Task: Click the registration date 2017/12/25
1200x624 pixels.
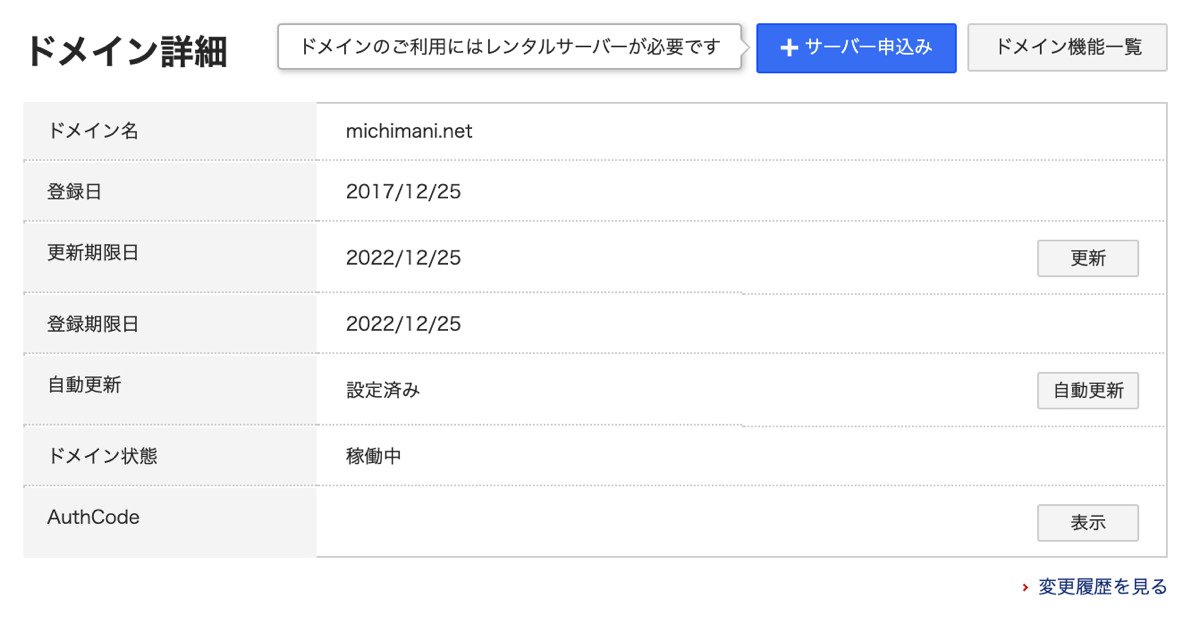Action: pos(403,191)
